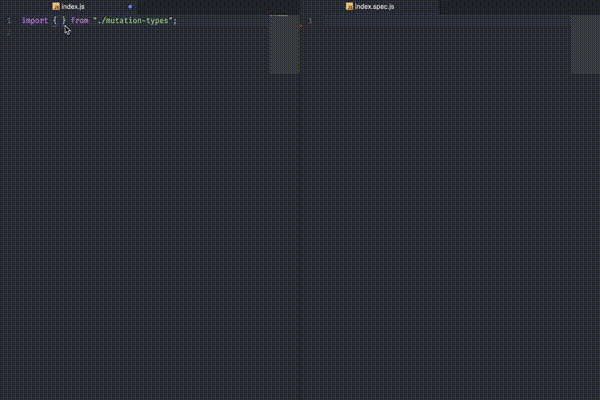
Task: Click line number 1 in right editor
Action: pos(310,21)
